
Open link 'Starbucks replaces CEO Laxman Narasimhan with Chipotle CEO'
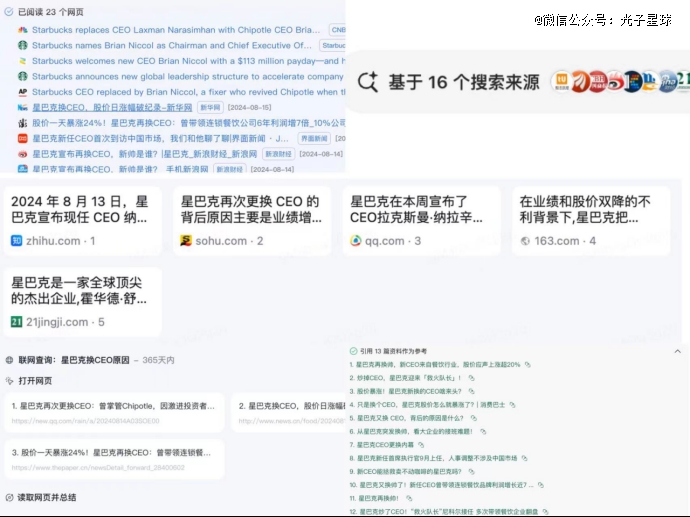176,30
